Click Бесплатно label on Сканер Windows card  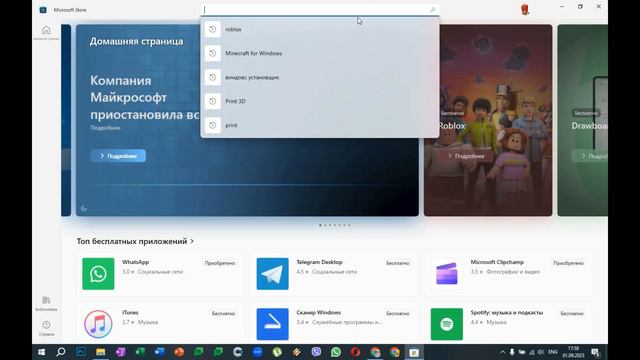click(x=398, y=313)
